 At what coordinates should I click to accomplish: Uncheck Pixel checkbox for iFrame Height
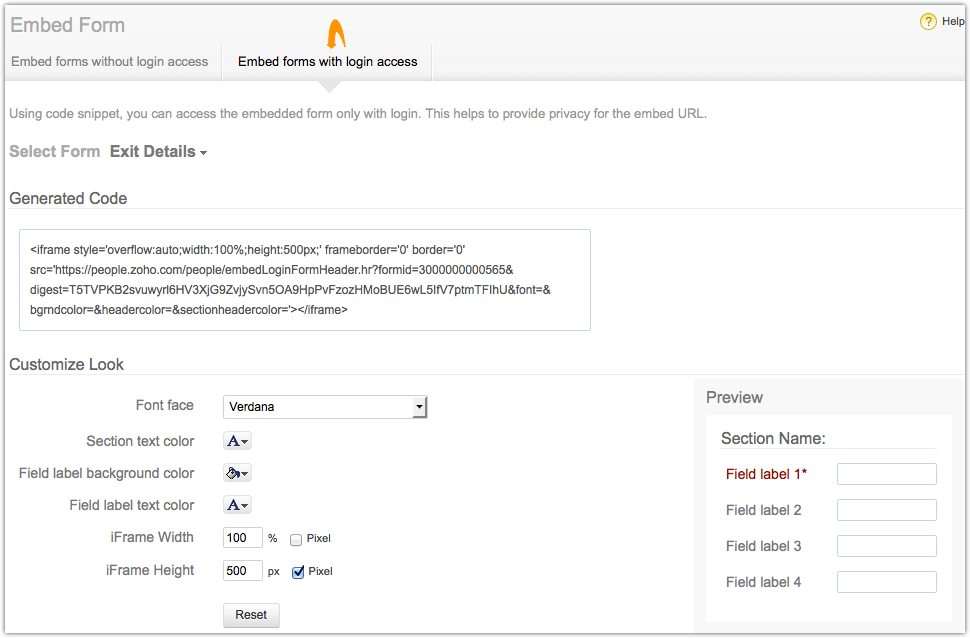(298, 572)
